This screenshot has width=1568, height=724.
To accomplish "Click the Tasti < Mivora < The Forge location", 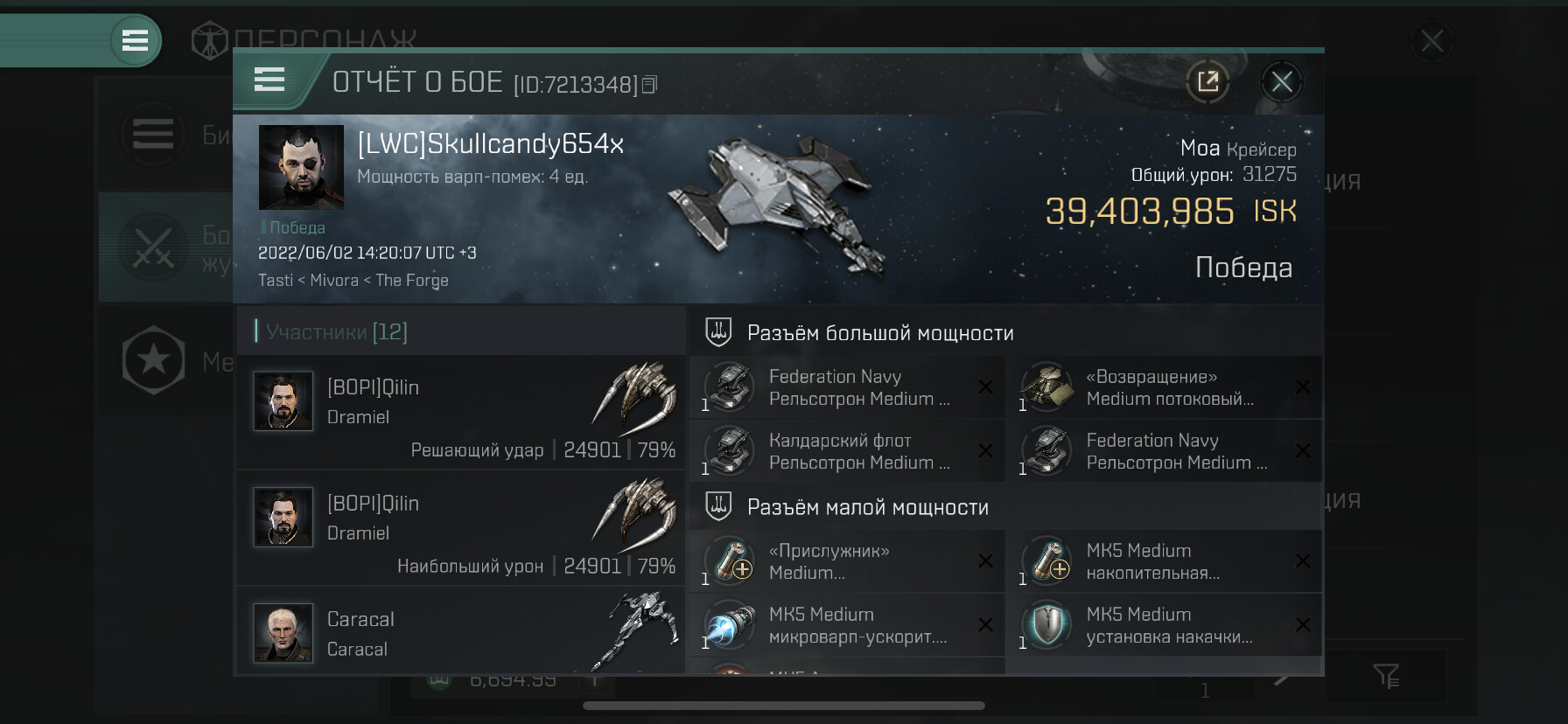I will [353, 280].
